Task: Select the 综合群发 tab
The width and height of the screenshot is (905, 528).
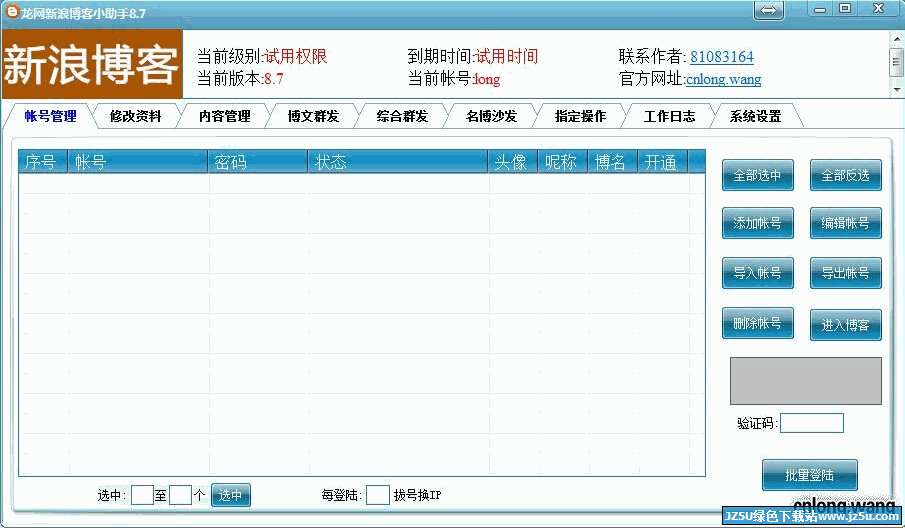Action: point(402,116)
